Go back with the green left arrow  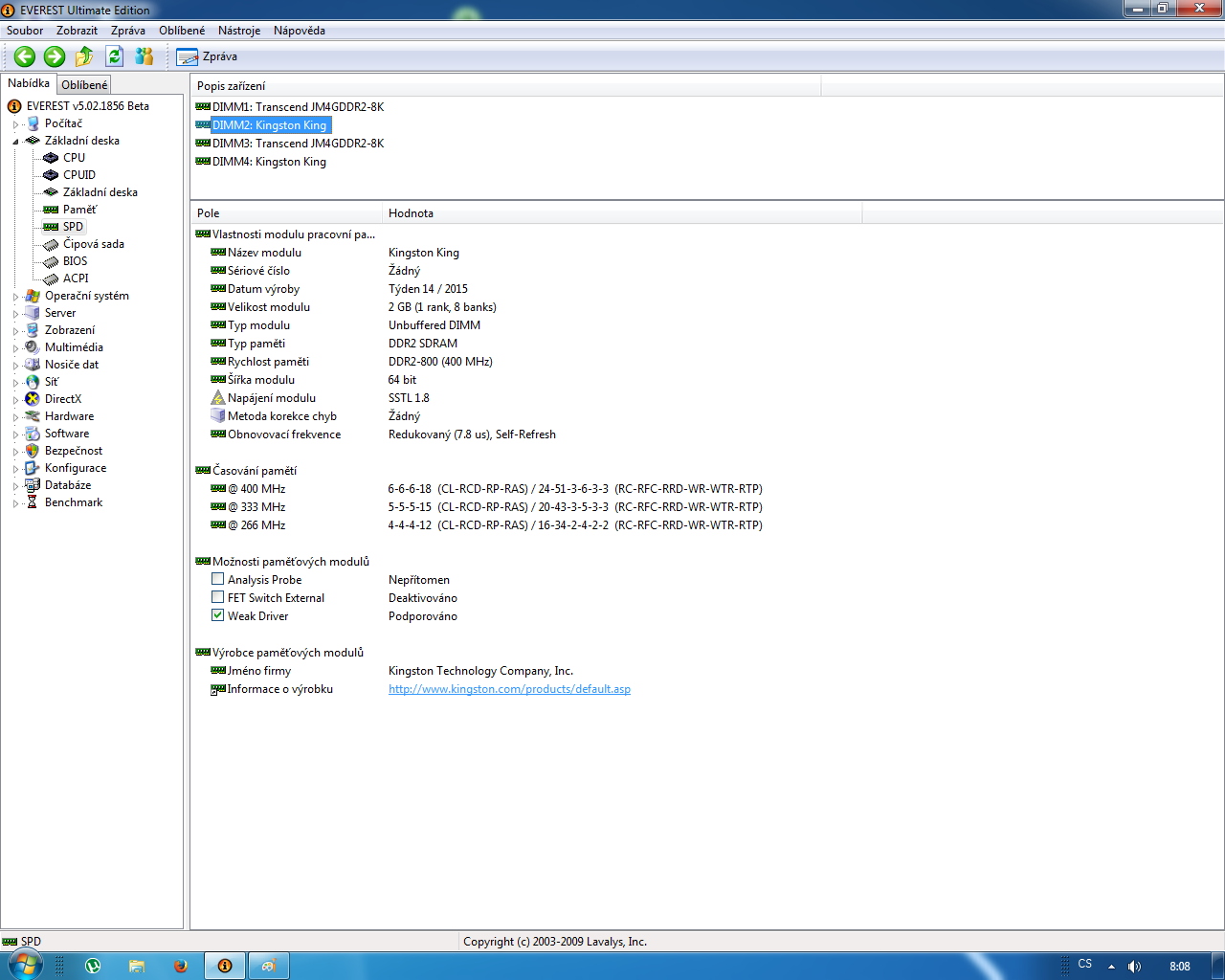pos(25,56)
